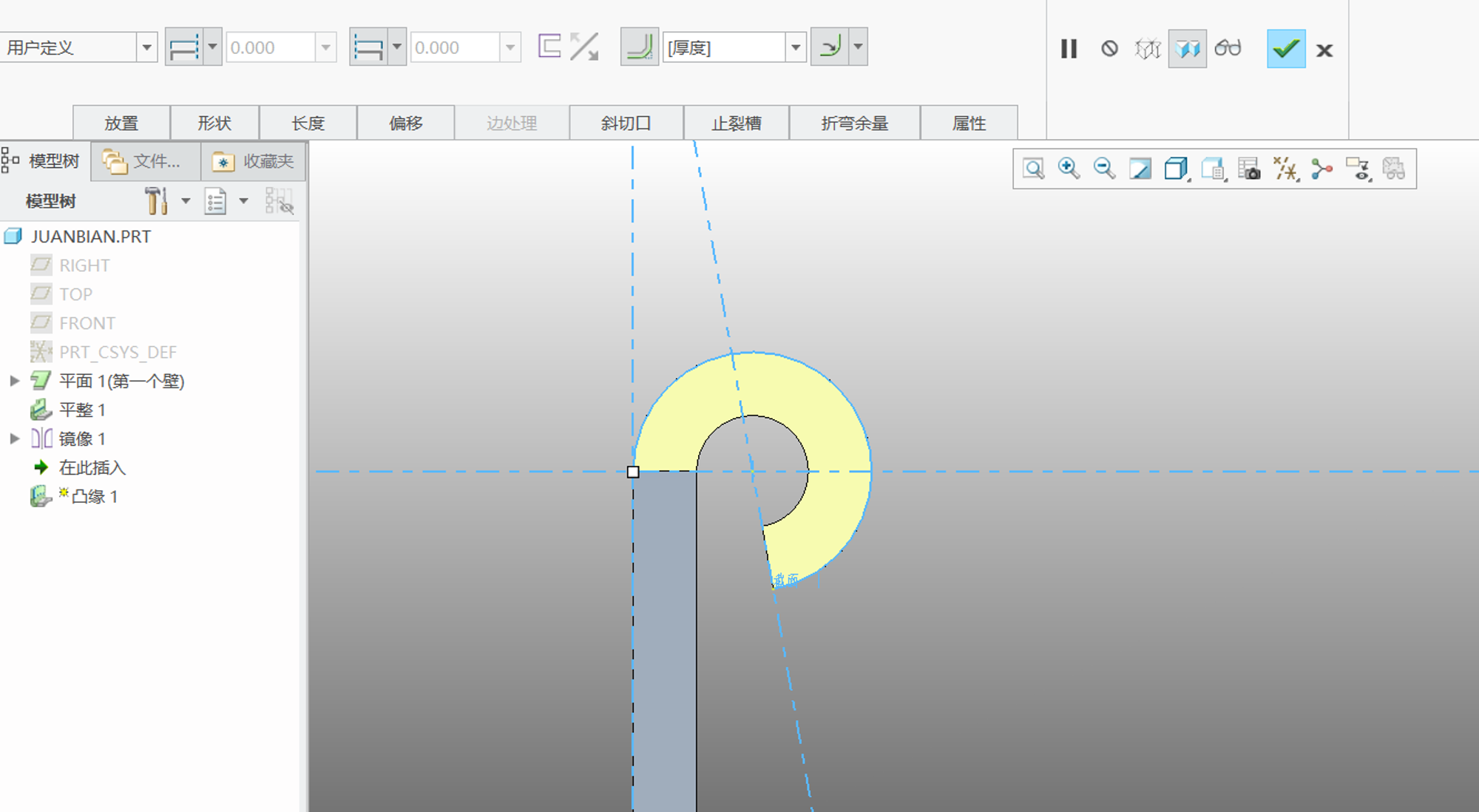The image size is (1479, 812).
Task: Open the 长度 tab
Action: pos(308,123)
